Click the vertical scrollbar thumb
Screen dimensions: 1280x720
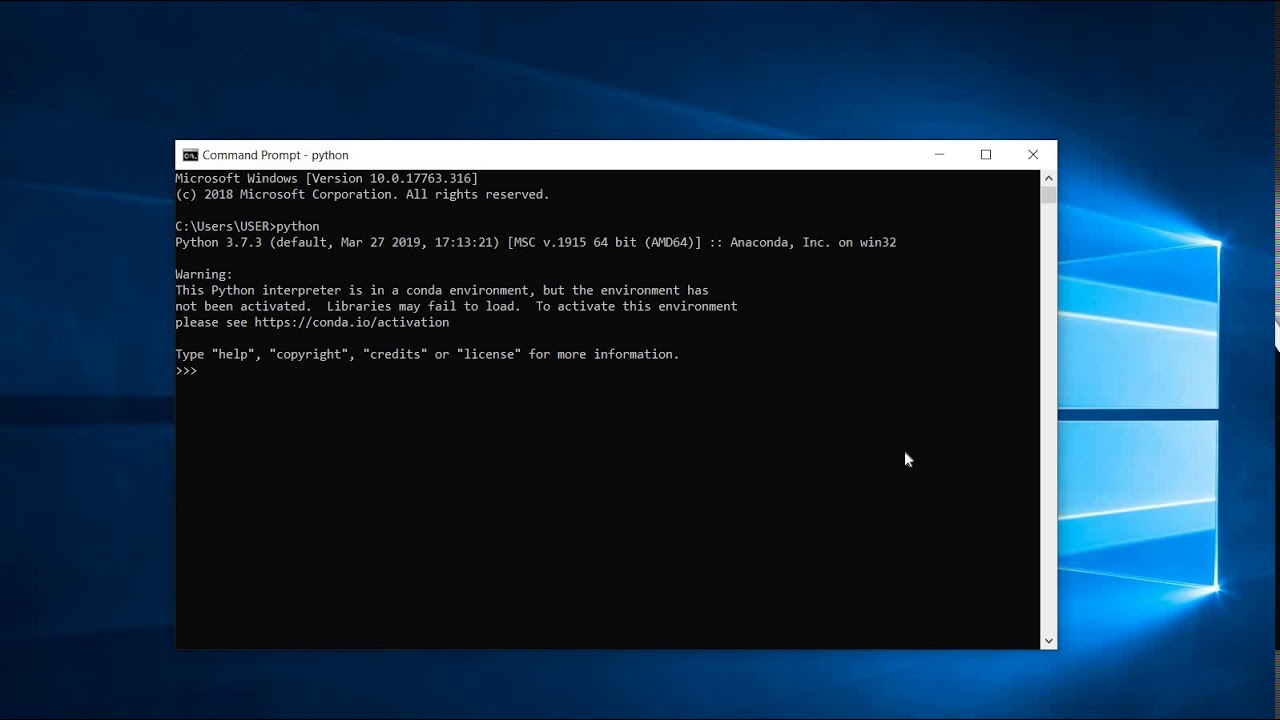click(1048, 195)
